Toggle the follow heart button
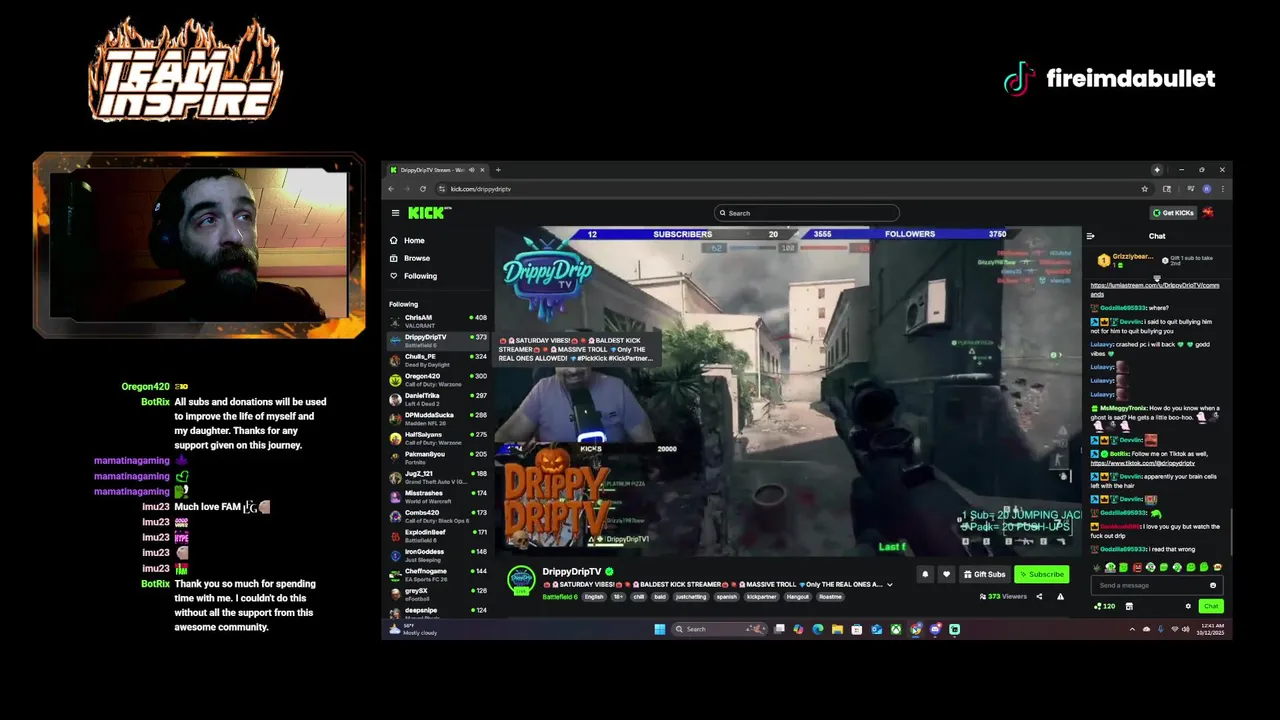The image size is (1280, 720). [946, 574]
